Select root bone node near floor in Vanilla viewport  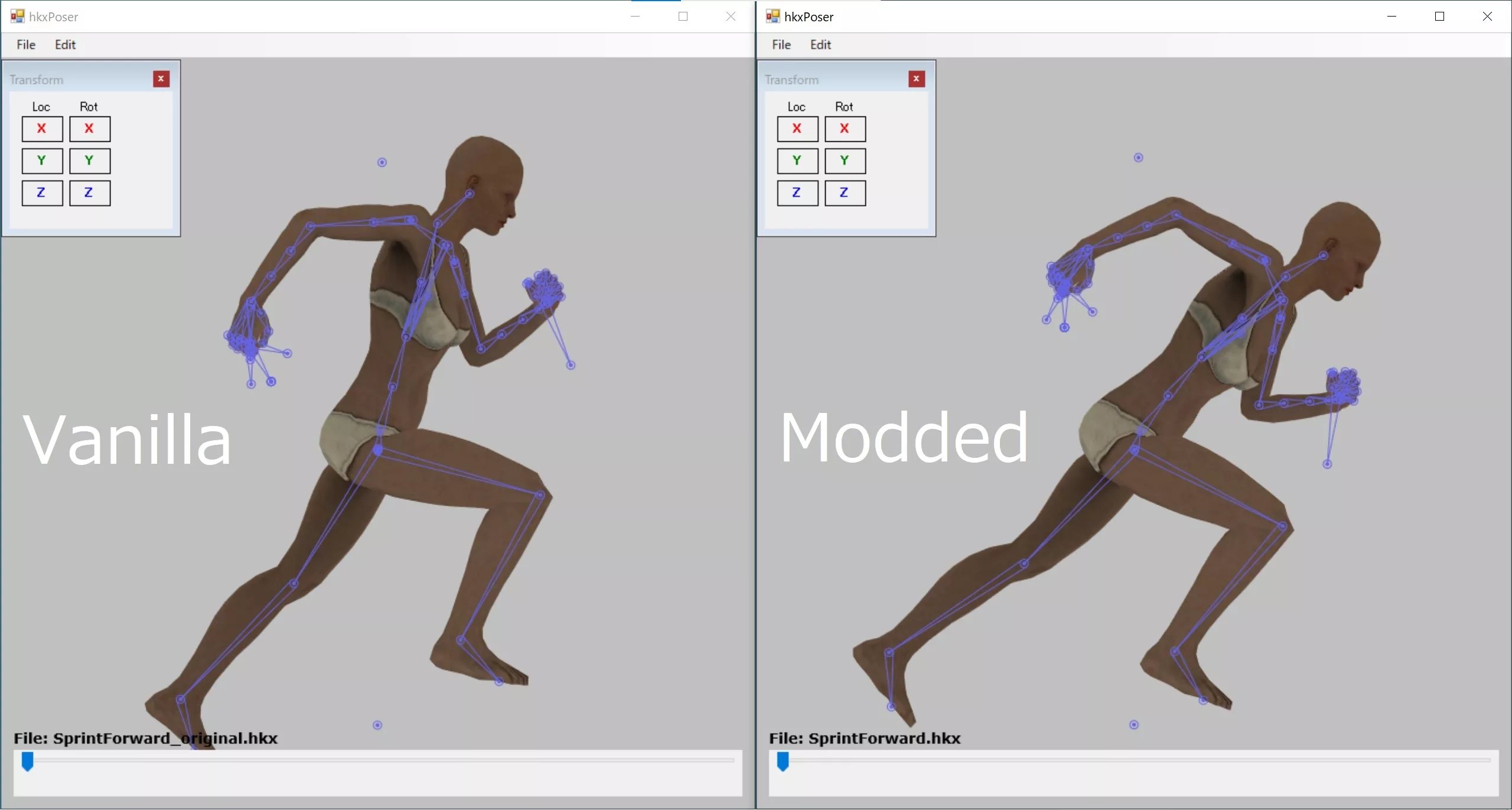click(377, 725)
